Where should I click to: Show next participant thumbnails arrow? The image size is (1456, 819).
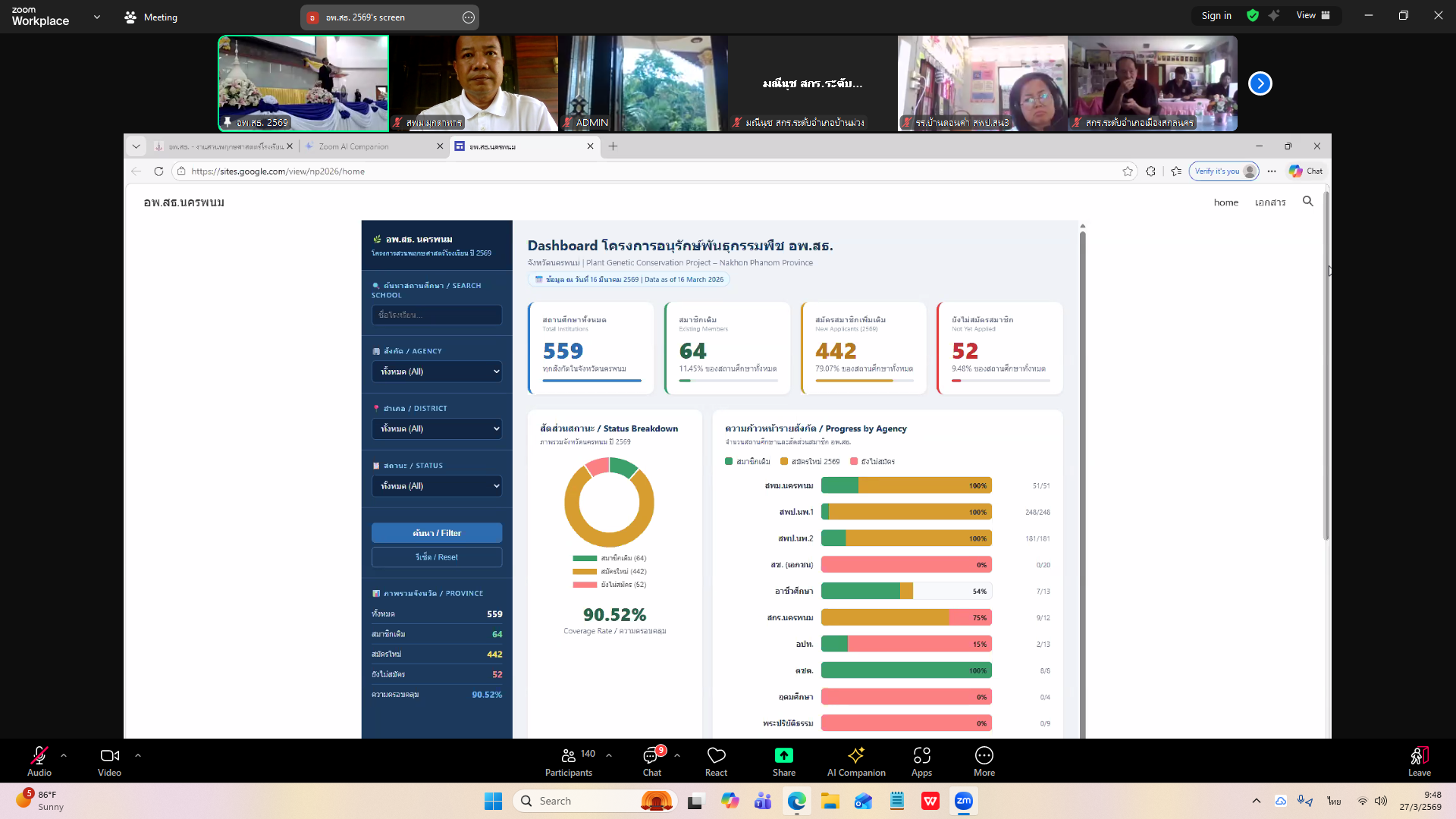coord(1260,83)
